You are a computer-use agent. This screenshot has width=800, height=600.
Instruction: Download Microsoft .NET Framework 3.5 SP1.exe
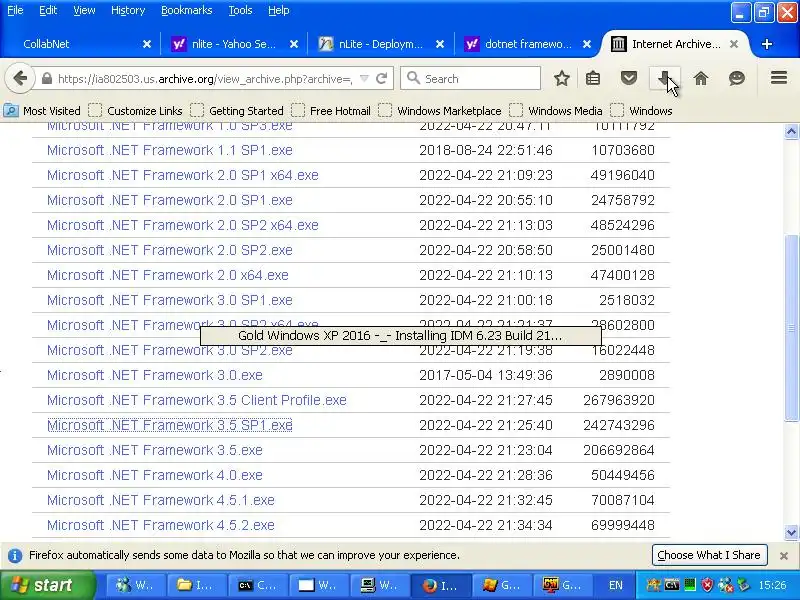(169, 426)
